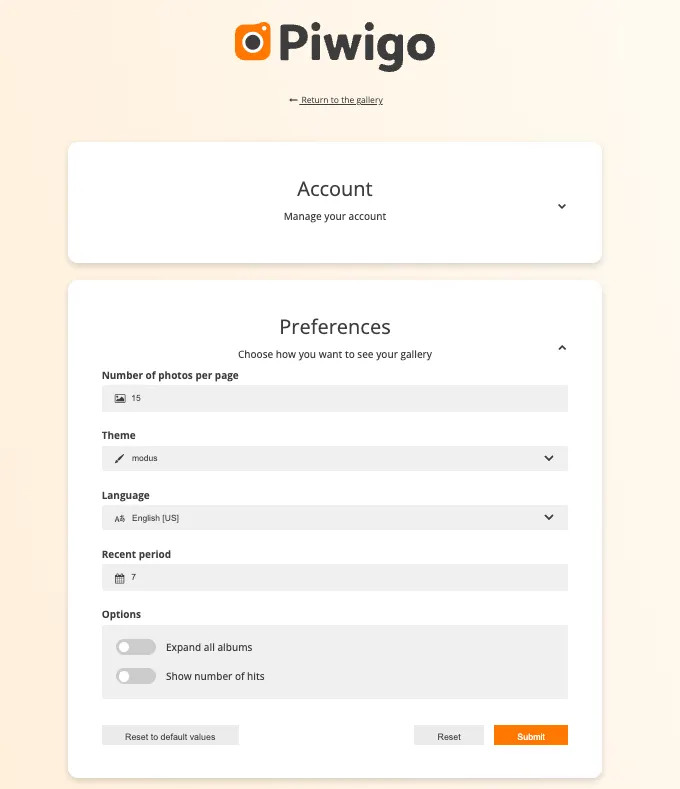Viewport: 680px width, 789px height.
Task: Click the calendar icon in Recent period
Action: coord(120,578)
